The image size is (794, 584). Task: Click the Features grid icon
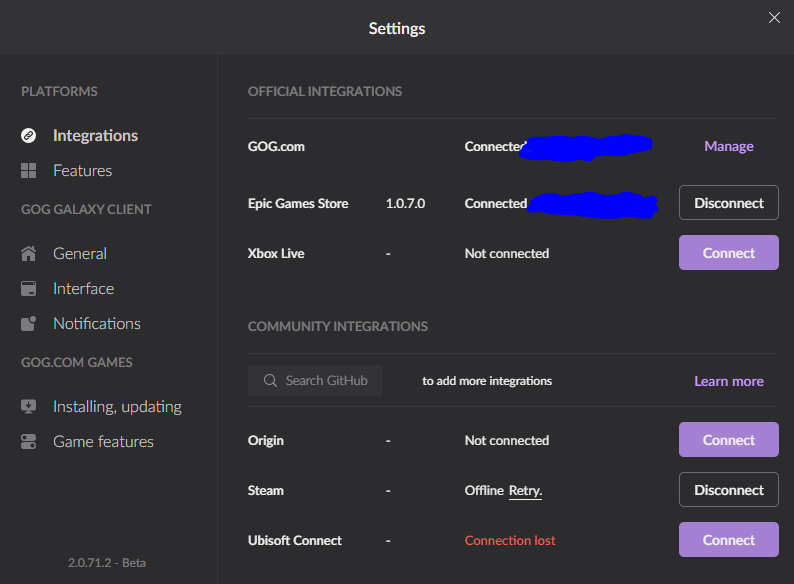pyautogui.click(x=28, y=171)
